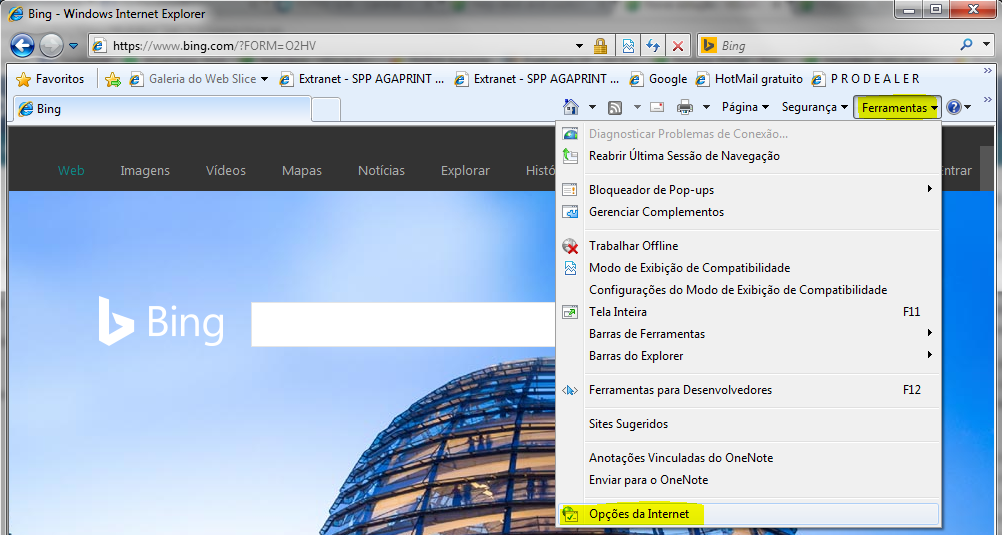Viewport: 1002px width, 535px height.
Task: Expand Galeria do Web Slice dropdown arrow
Action: (265, 79)
